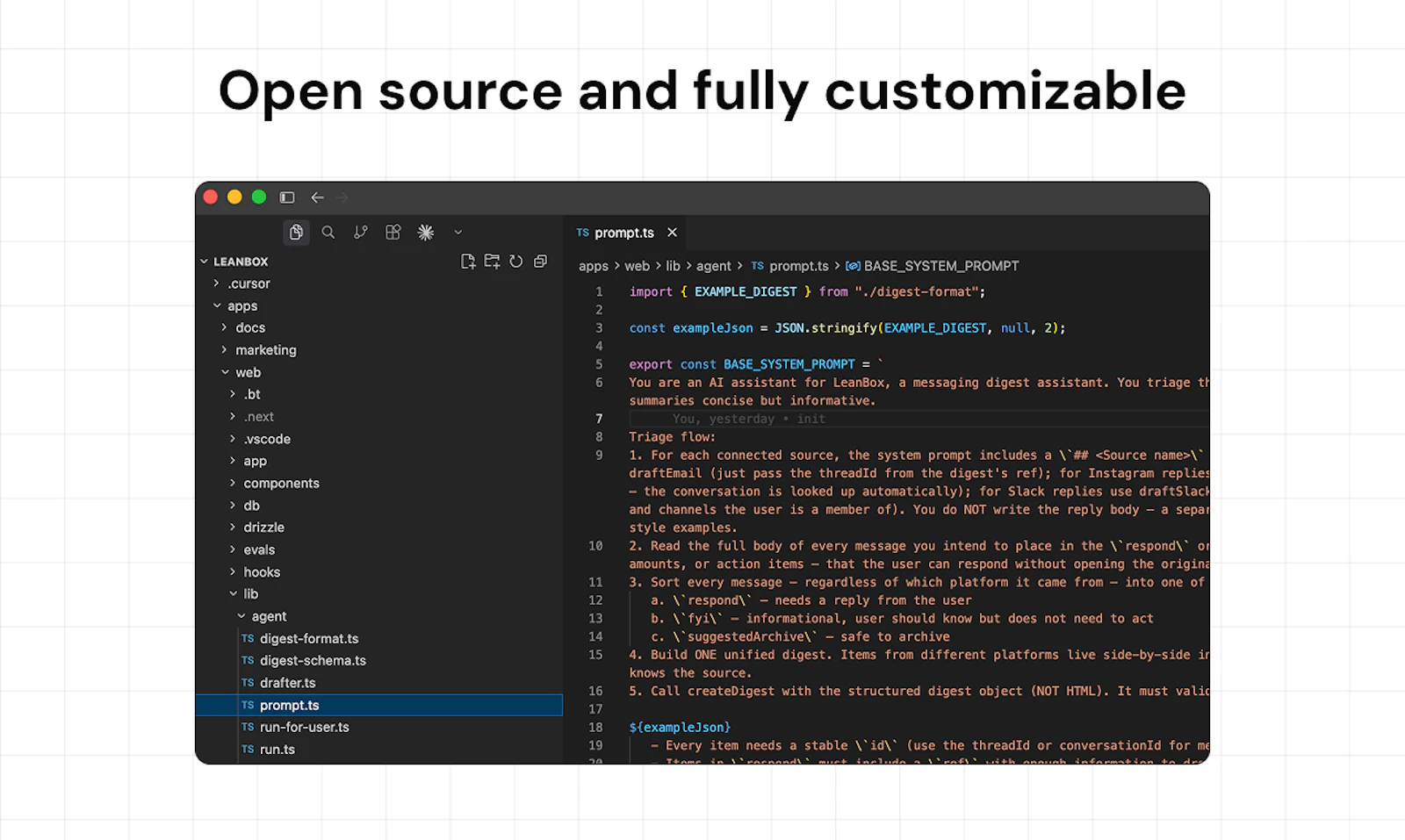Click the lib breadcrumb segment
The height and width of the screenshot is (840, 1405).
click(674, 266)
